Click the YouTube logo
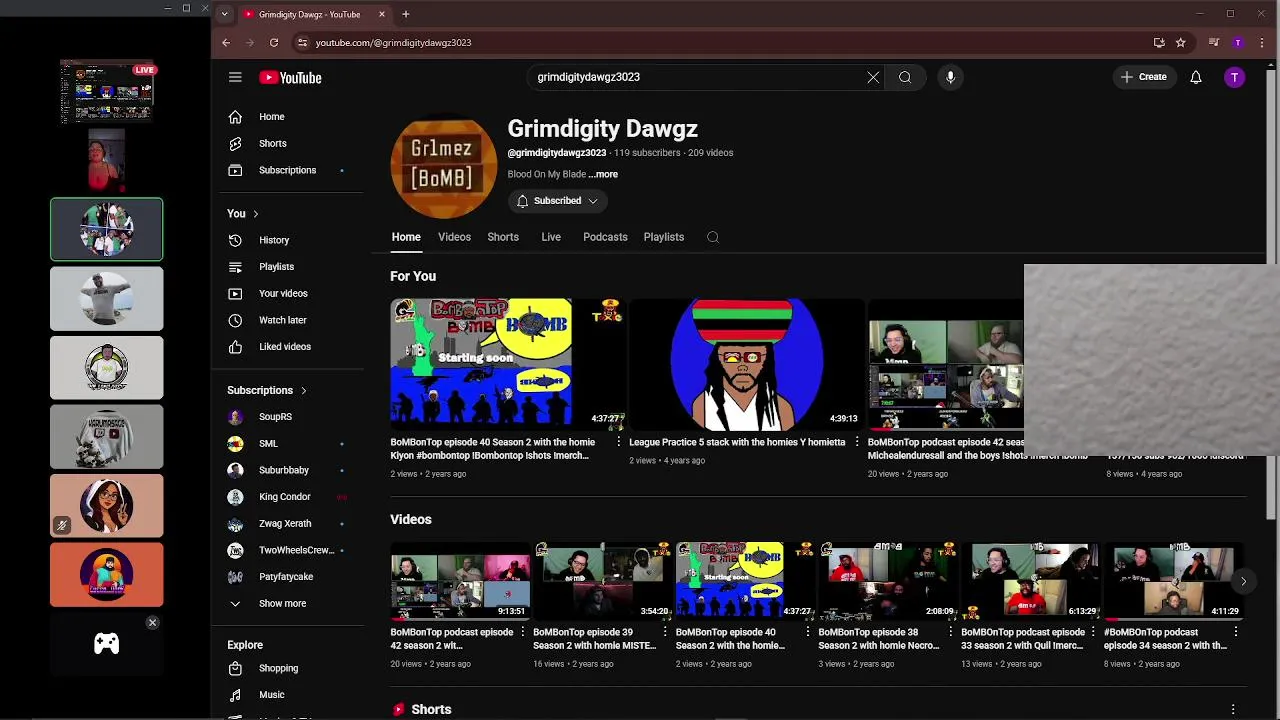This screenshot has width=1280, height=720. pos(290,78)
